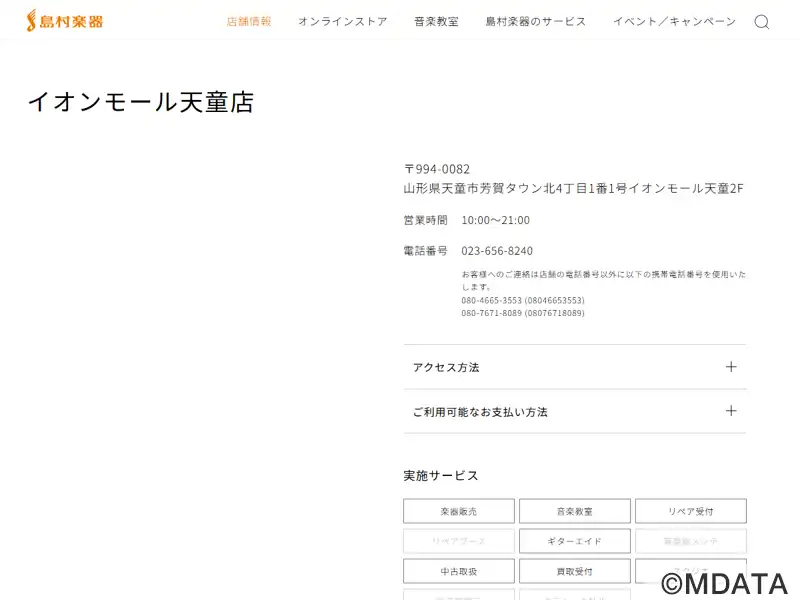800x600 pixels.
Task: Click the 実施サービス section heading
Action: [441, 476]
